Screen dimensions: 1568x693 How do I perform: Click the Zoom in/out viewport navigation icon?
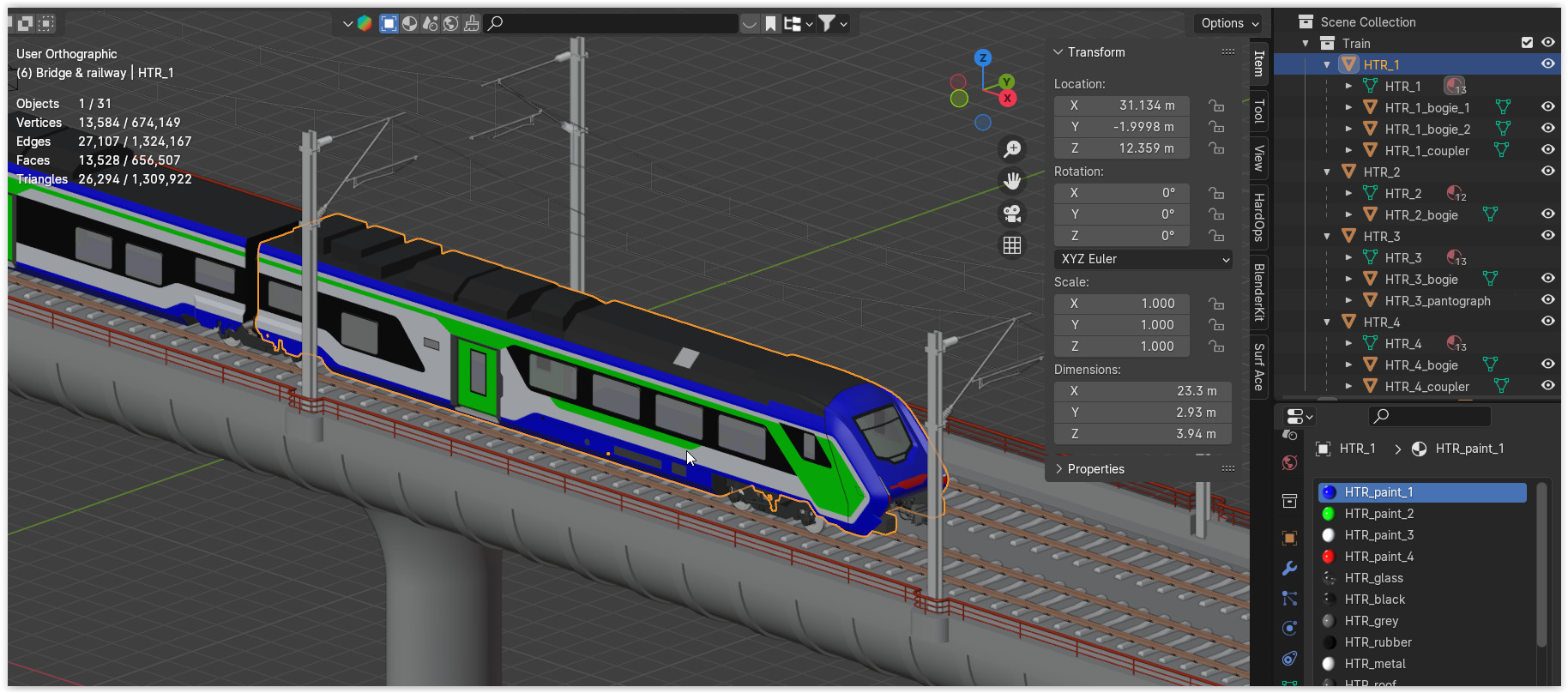coord(1012,149)
